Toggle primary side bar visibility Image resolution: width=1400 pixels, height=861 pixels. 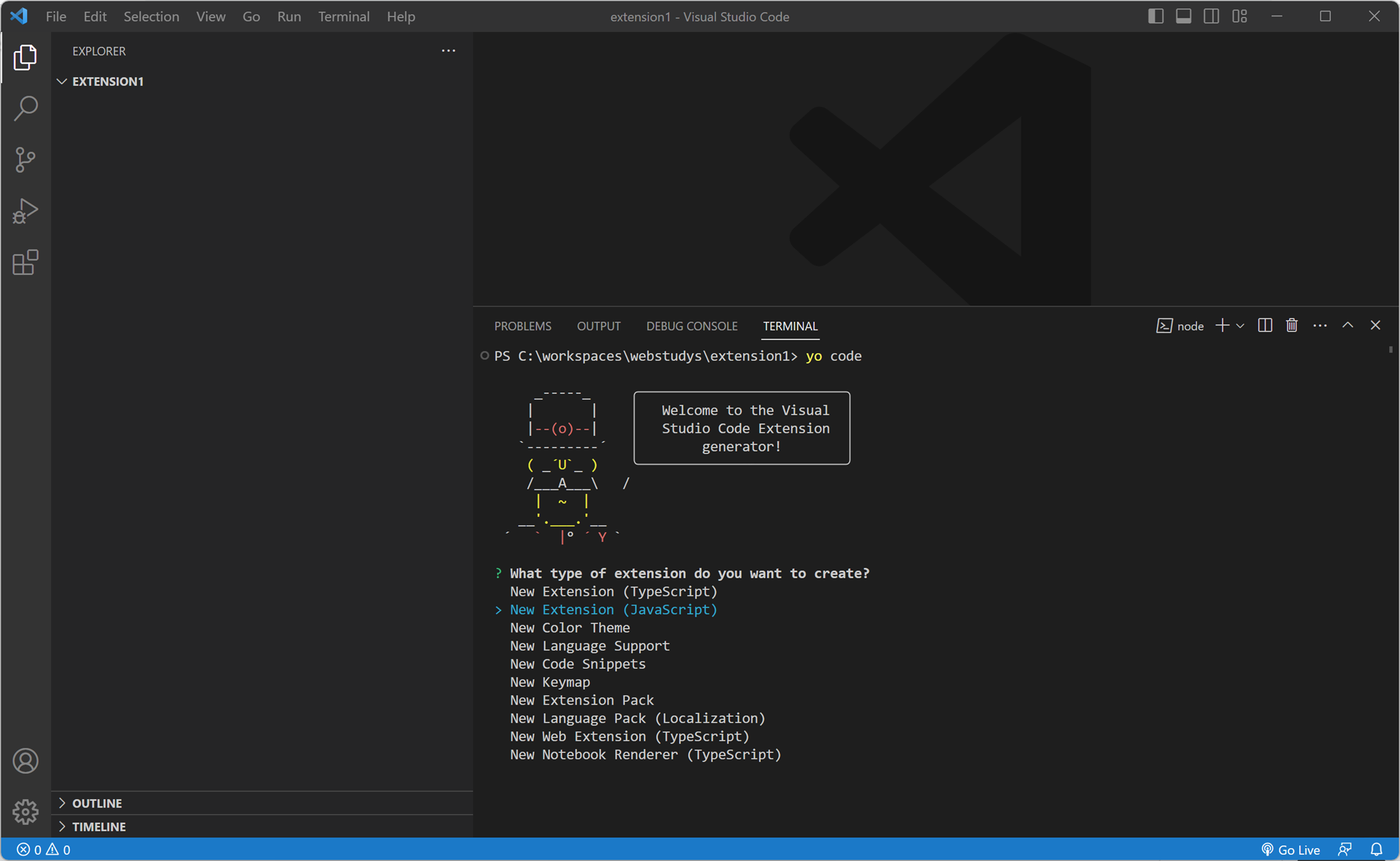(x=1155, y=16)
